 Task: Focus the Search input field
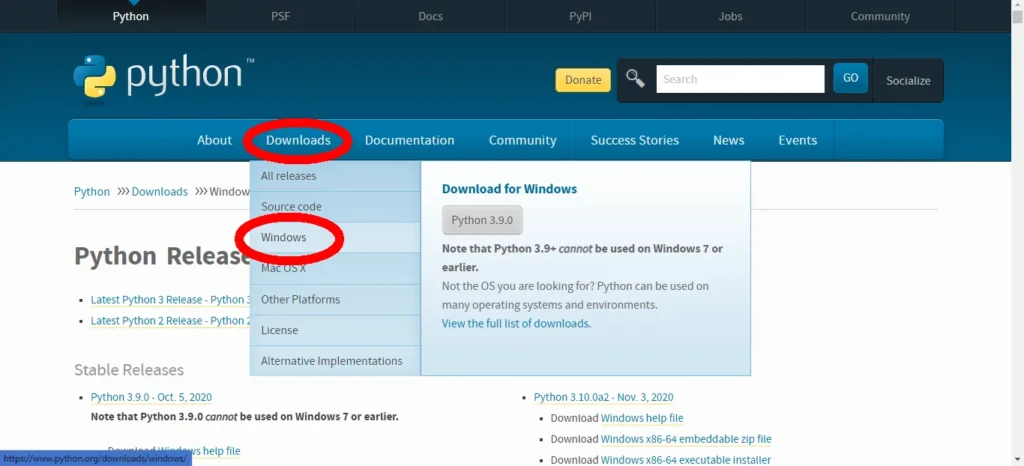(741, 79)
